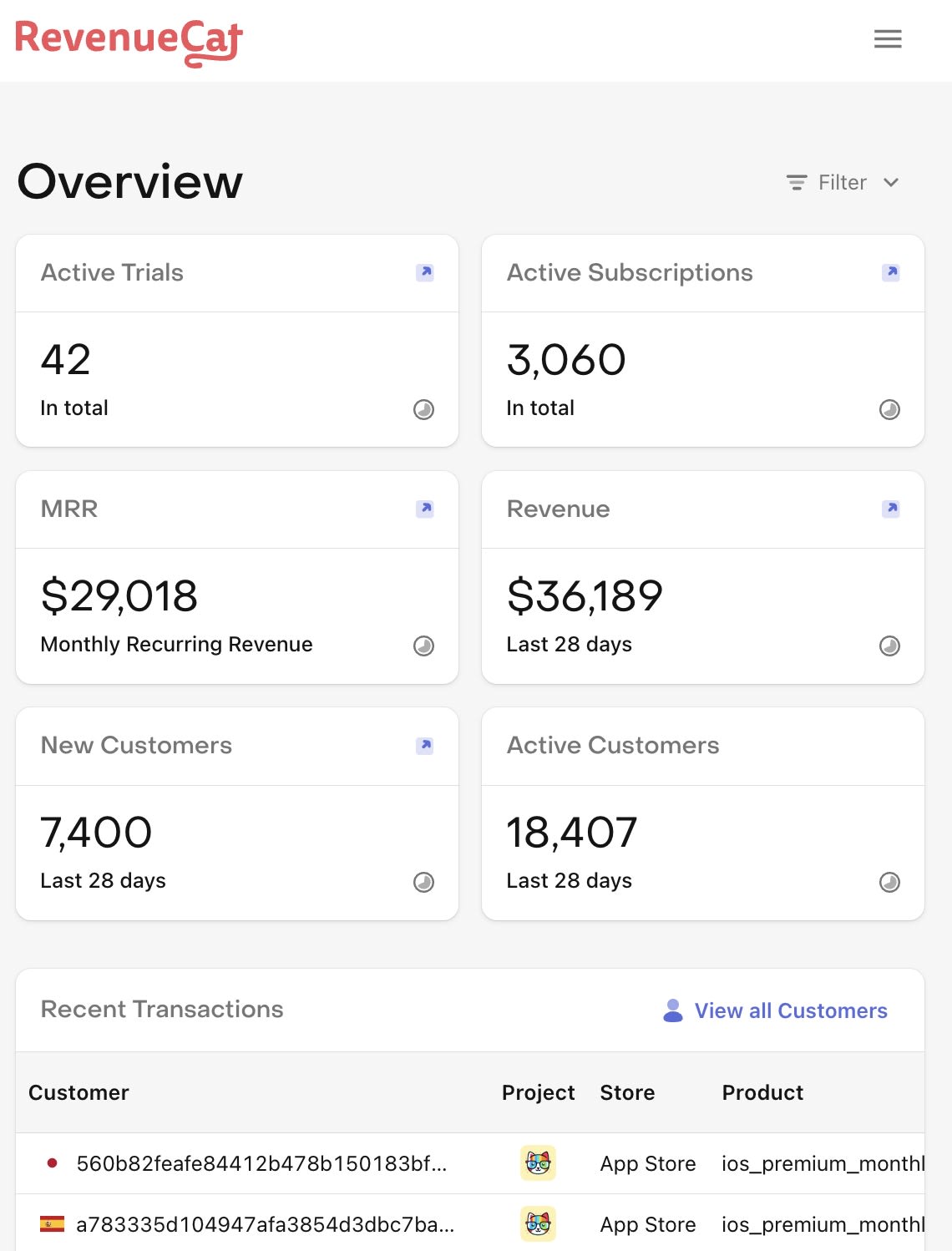Click the Customer column header
Viewport: 952px width, 1251px height.
[79, 1092]
